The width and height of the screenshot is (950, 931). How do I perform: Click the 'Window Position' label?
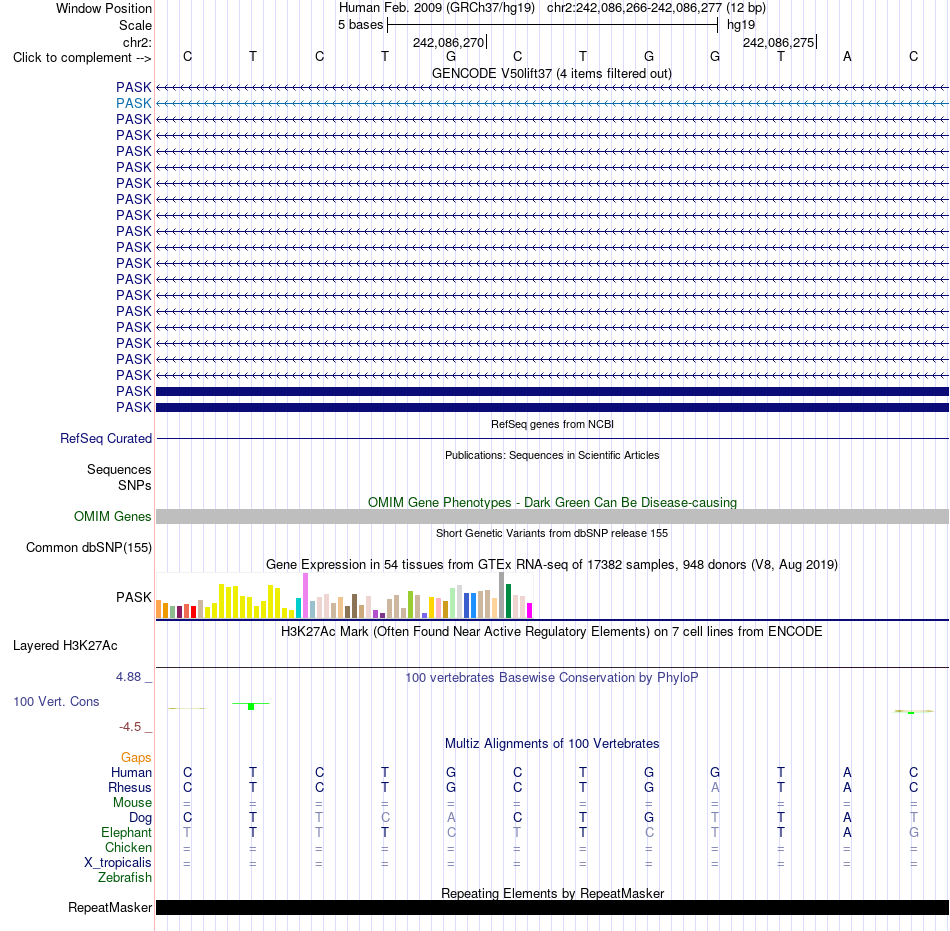[x=104, y=8]
